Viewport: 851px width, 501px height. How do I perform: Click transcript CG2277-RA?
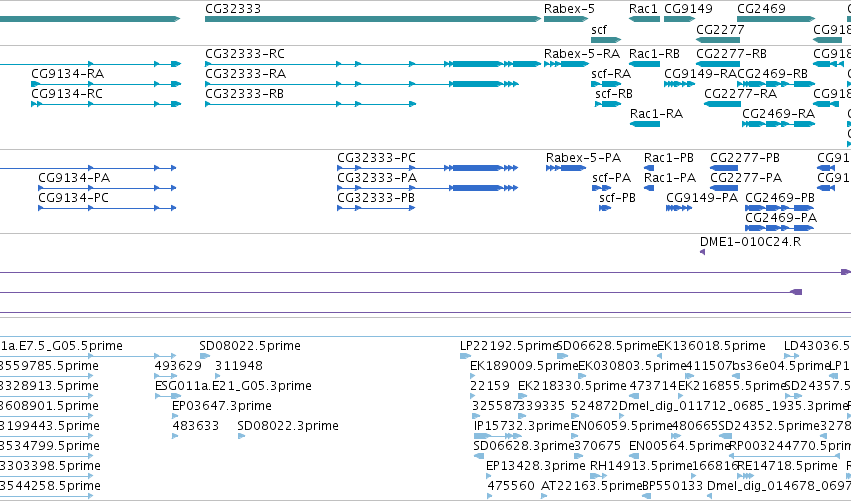(x=722, y=104)
